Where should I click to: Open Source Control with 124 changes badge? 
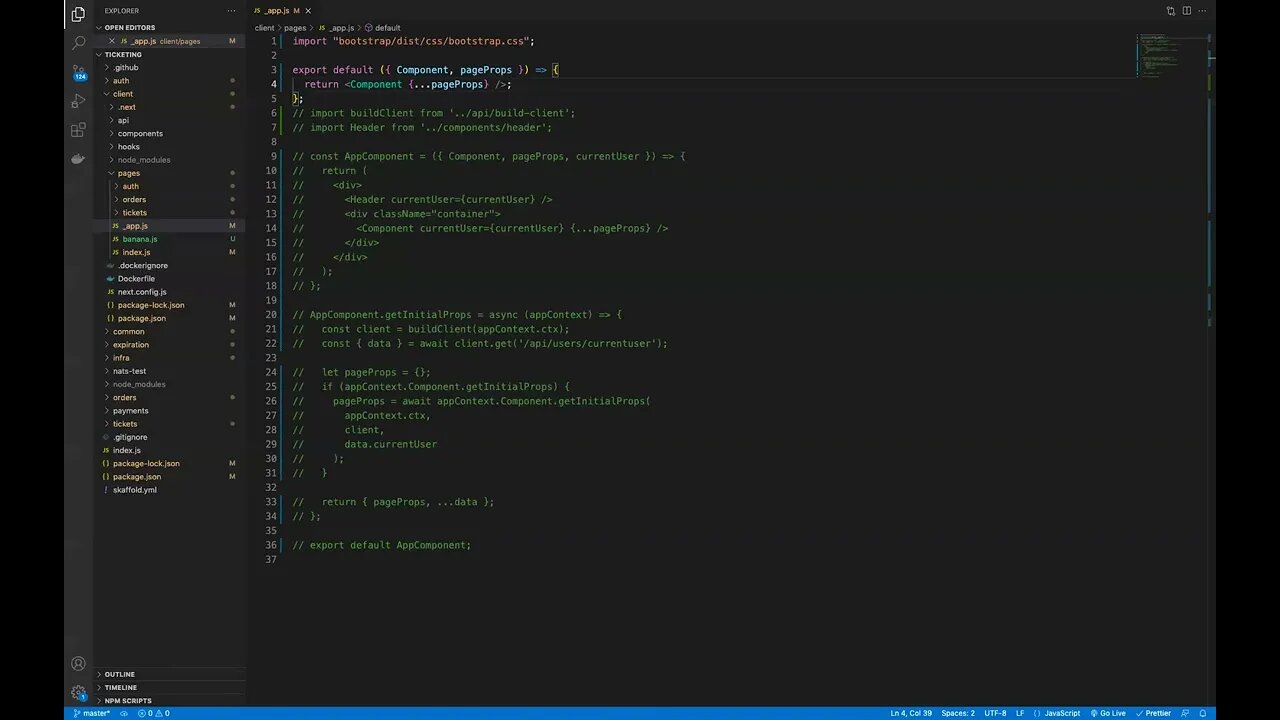point(78,73)
